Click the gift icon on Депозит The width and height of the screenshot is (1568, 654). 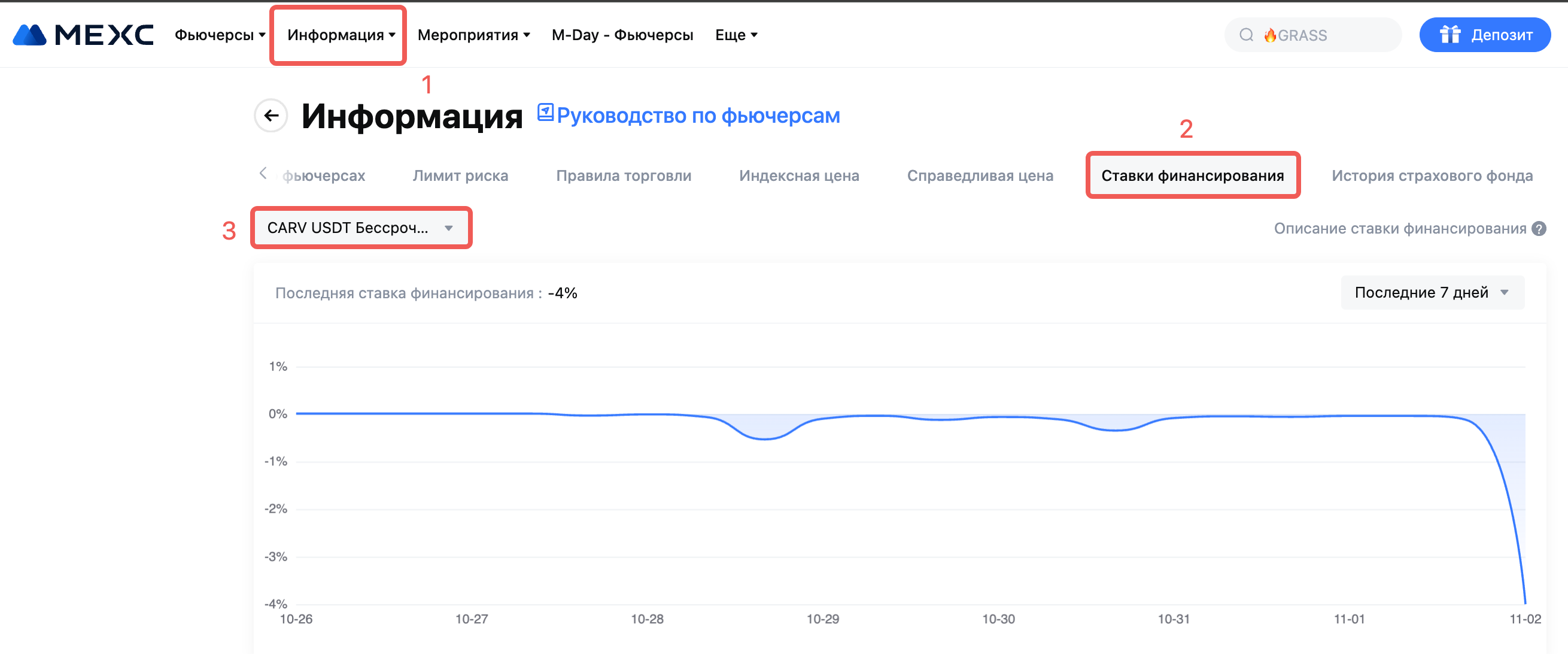tap(1450, 35)
